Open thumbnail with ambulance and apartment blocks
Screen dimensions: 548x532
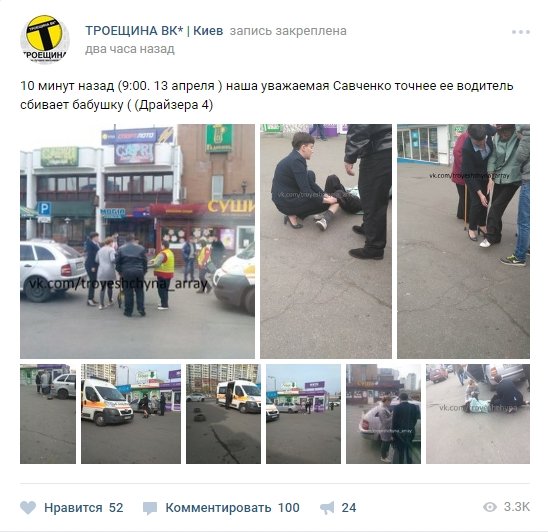[x=223, y=414]
